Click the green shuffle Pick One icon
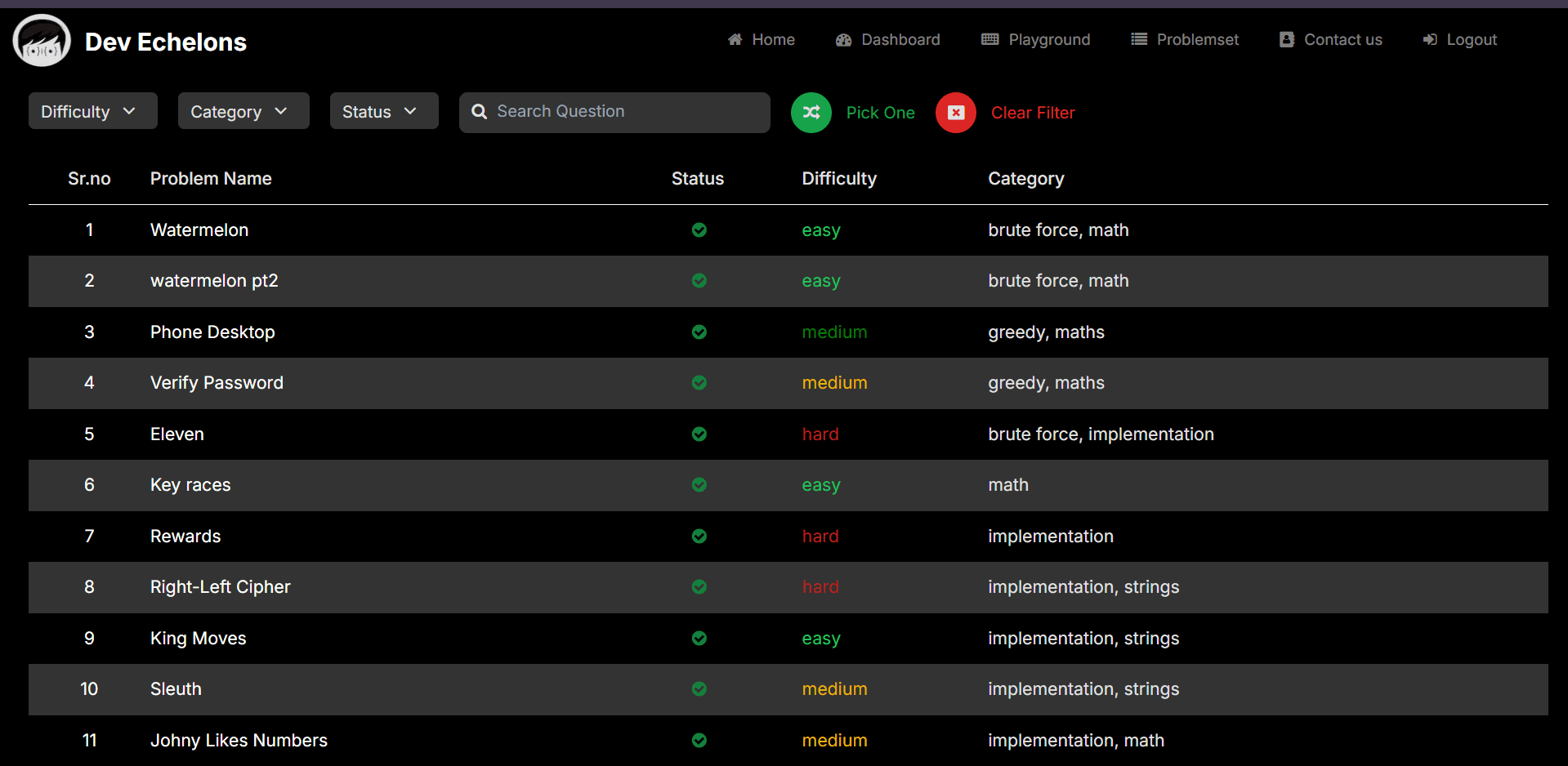Screen dimensions: 1568x766 point(811,113)
